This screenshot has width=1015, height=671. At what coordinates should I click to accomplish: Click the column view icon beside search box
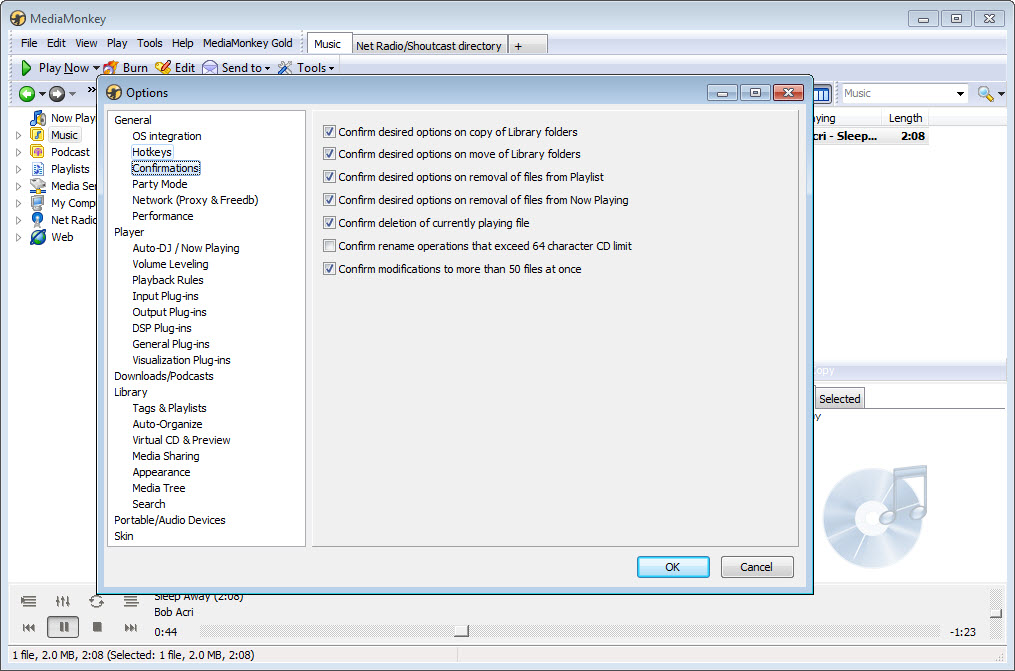click(821, 94)
